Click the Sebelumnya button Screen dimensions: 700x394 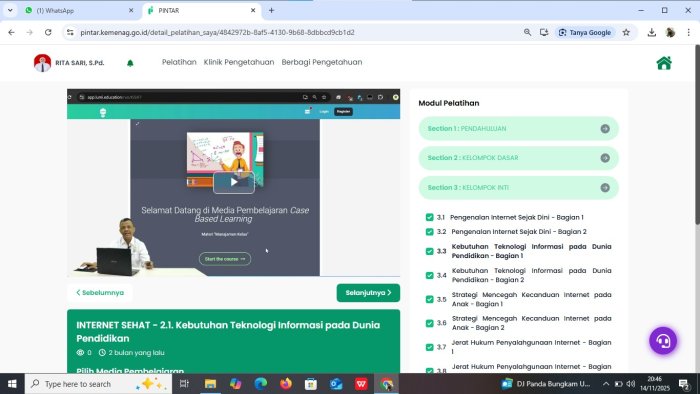tap(100, 293)
